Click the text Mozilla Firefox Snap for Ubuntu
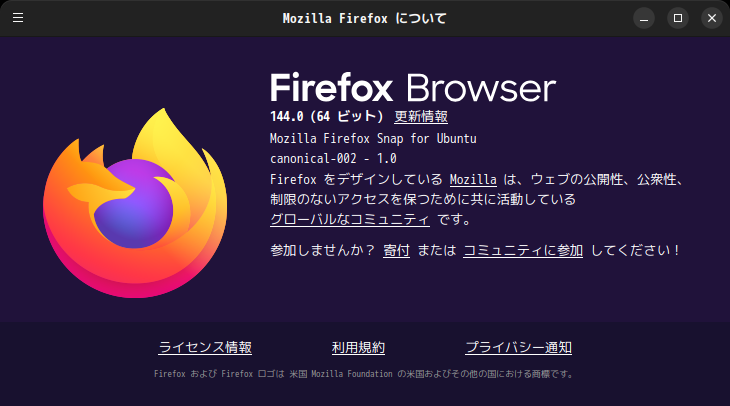Screen dimensions: 730x406 (373, 139)
